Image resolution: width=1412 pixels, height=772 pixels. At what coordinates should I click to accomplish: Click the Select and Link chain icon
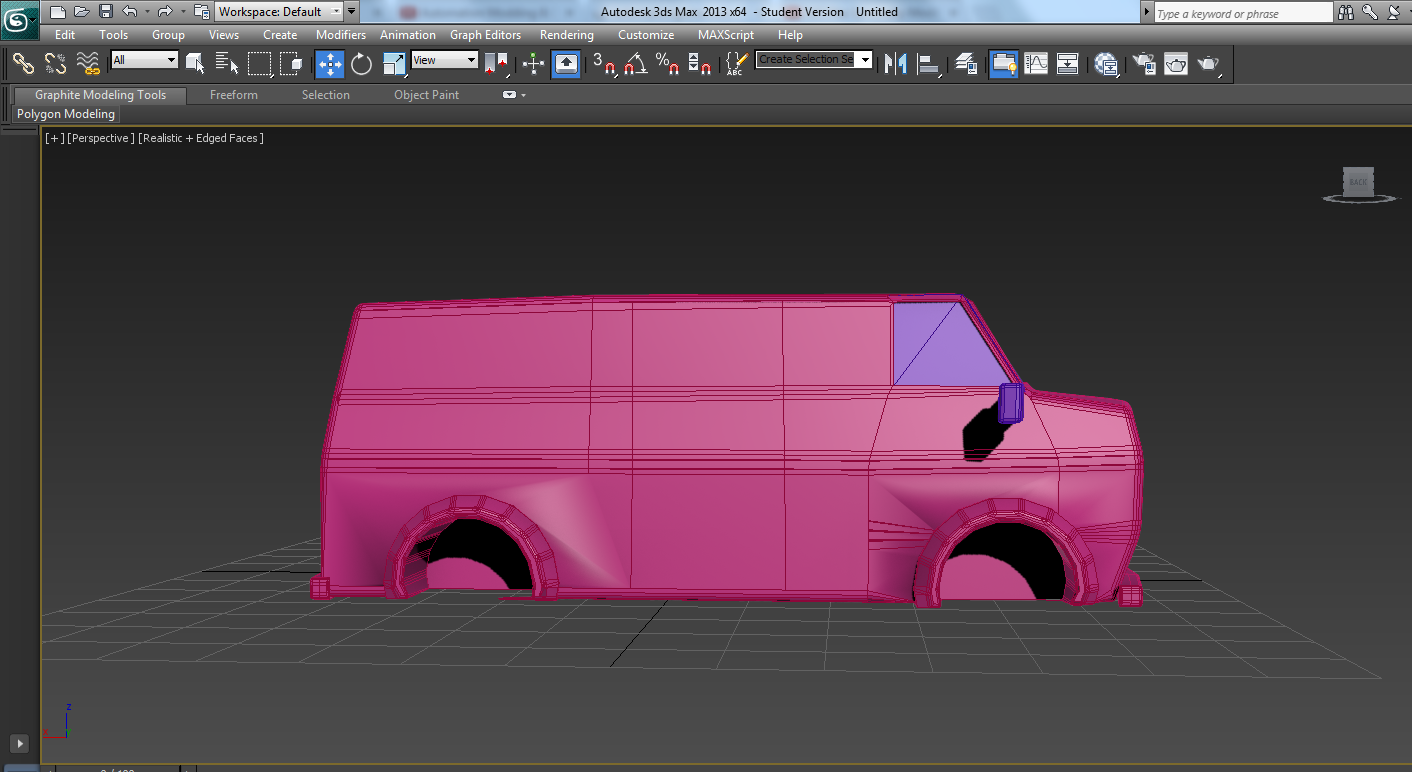23,64
